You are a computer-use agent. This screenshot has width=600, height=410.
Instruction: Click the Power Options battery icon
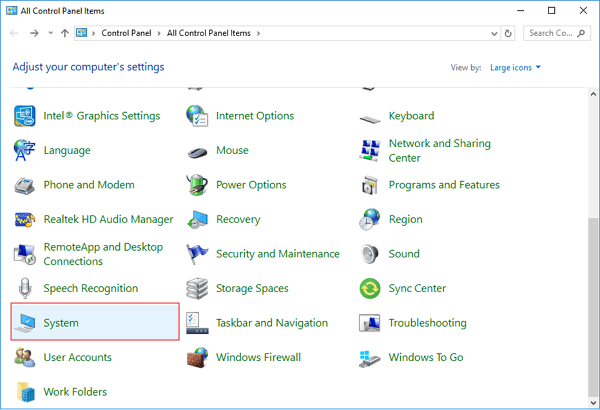[197, 185]
